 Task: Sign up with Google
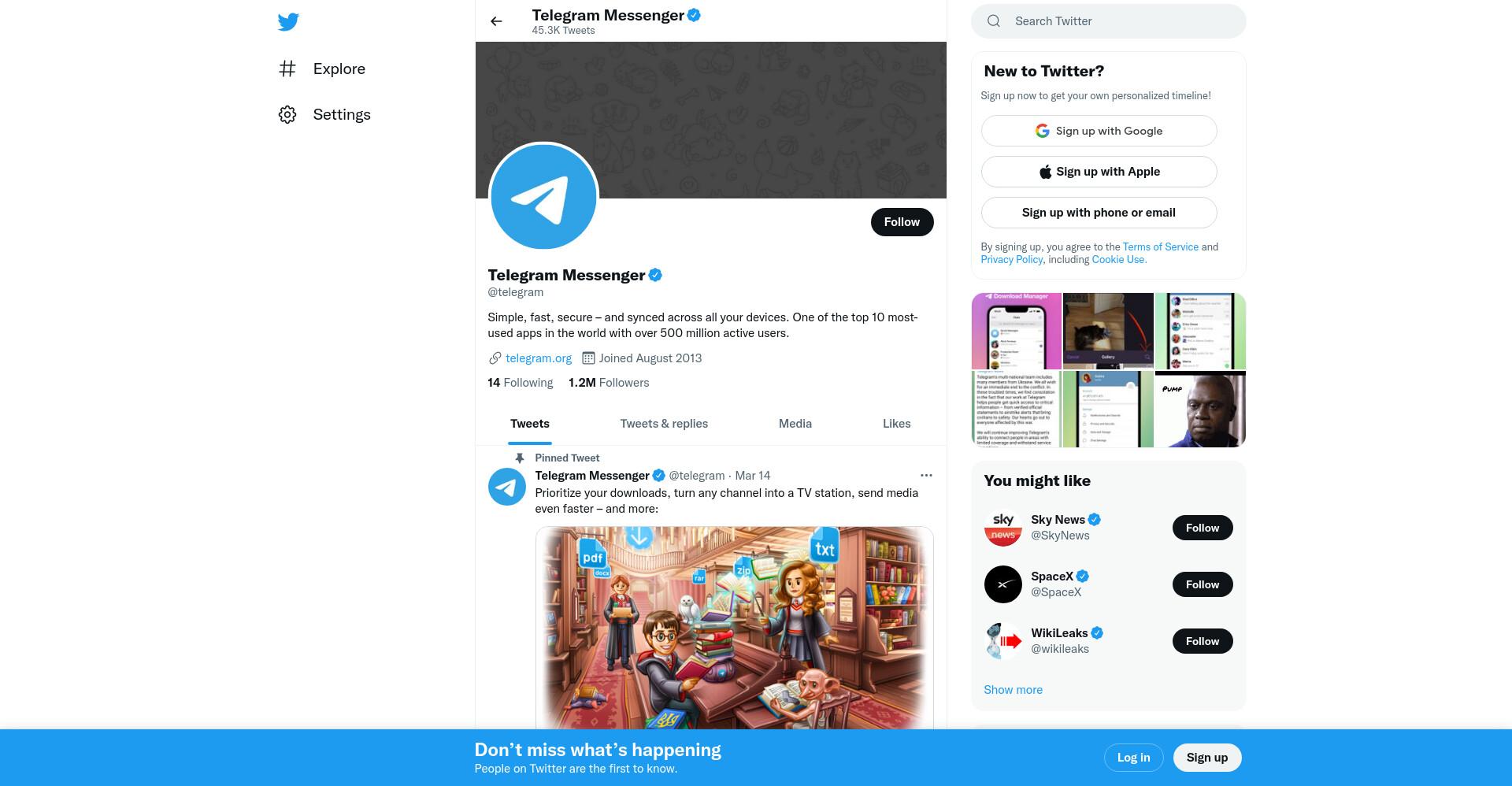(1099, 131)
